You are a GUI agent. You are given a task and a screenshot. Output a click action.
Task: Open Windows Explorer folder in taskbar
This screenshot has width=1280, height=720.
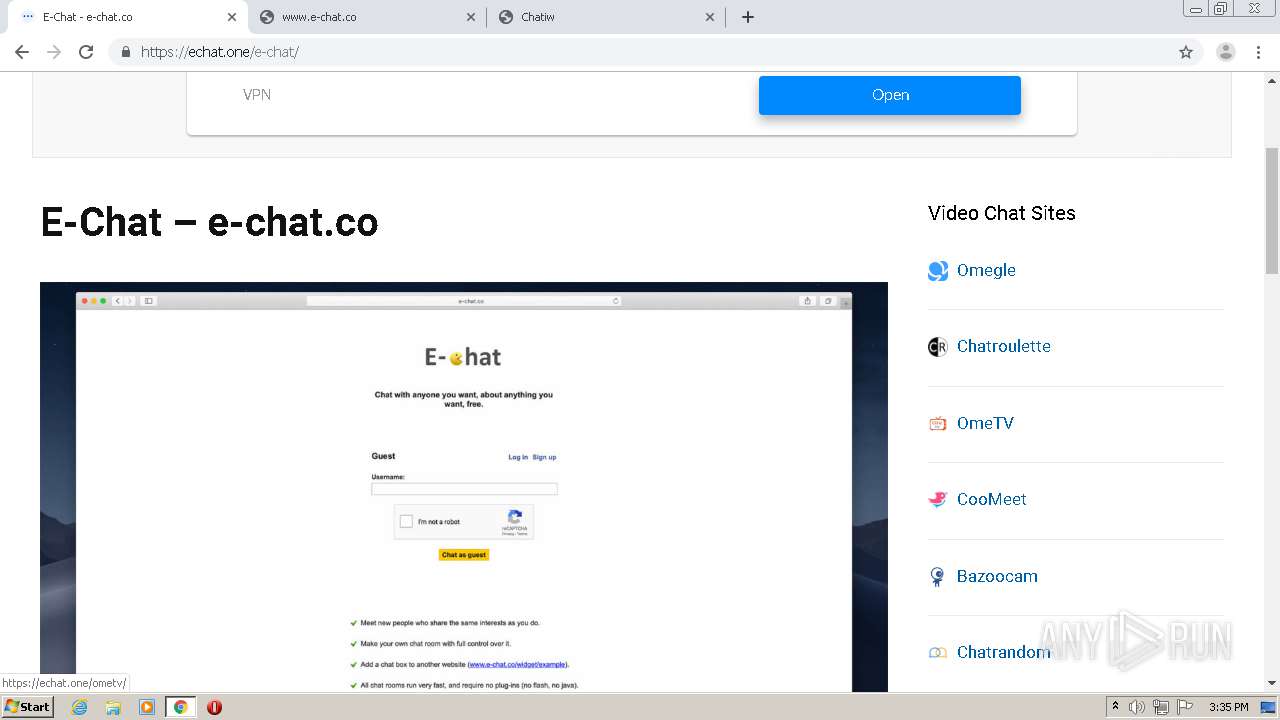[113, 707]
